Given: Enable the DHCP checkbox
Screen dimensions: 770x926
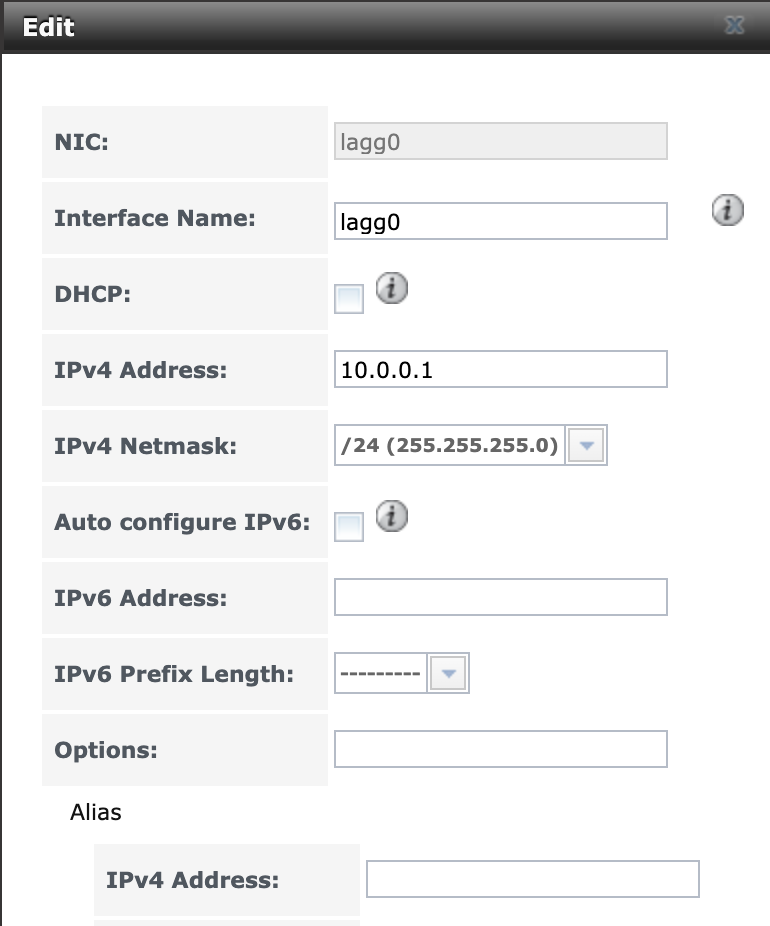Looking at the screenshot, I should click(349, 299).
